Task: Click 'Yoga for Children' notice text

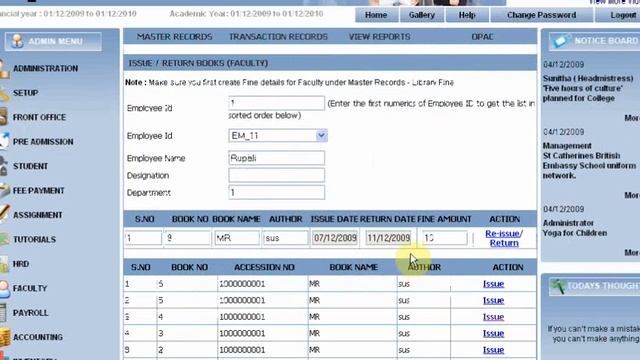Action: click(575, 233)
